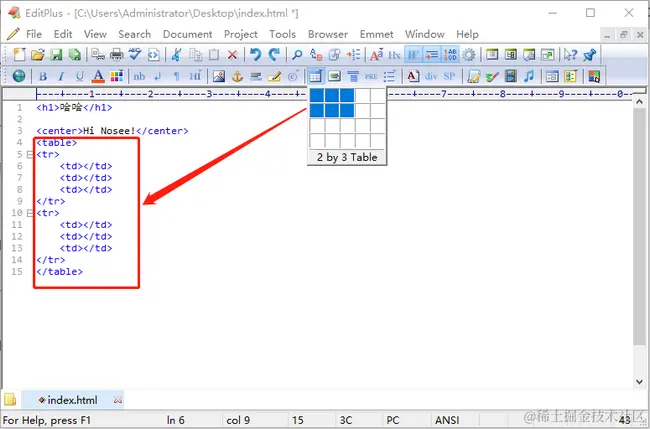The width and height of the screenshot is (650, 429).
Task: Apply Underline with the U icon
Action: pyautogui.click(x=80, y=76)
